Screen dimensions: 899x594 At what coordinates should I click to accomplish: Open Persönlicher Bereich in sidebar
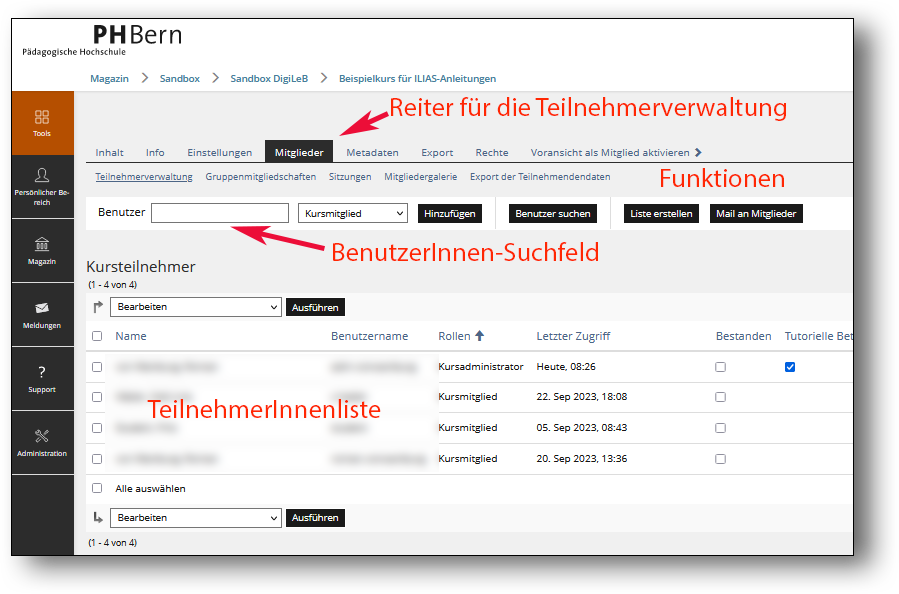point(42,187)
